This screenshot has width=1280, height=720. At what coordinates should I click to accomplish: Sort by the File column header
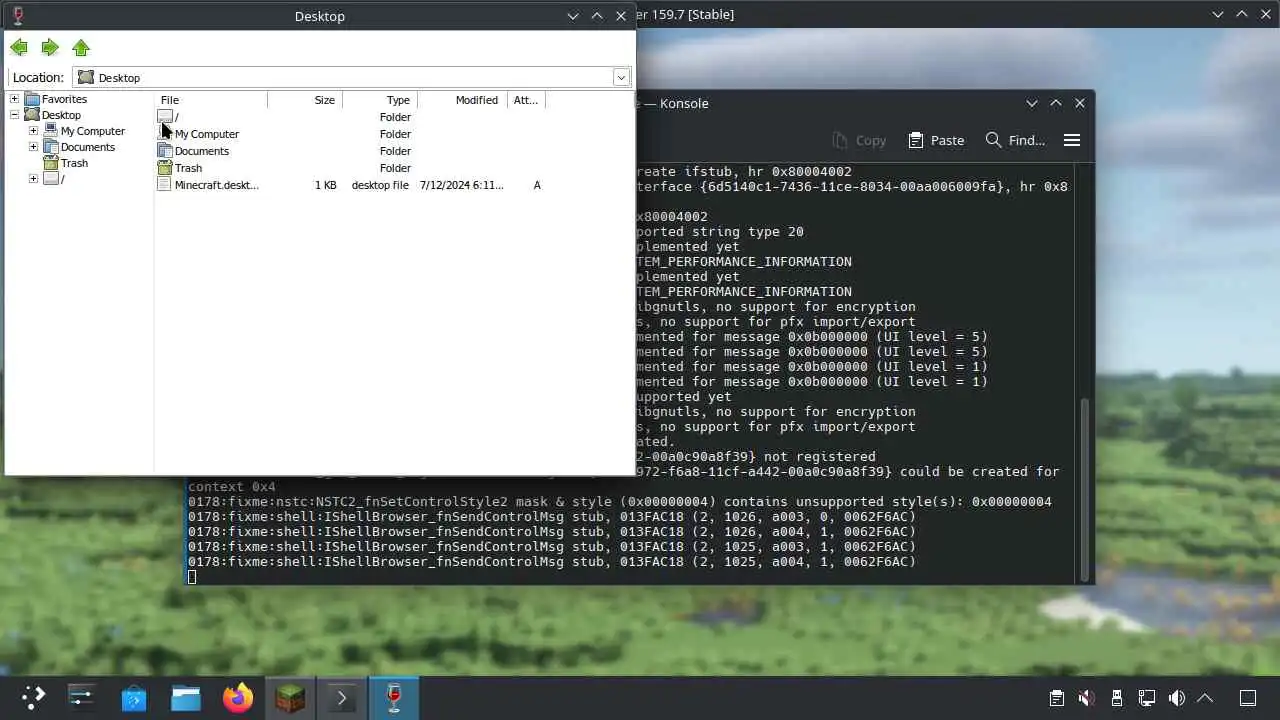click(211, 100)
